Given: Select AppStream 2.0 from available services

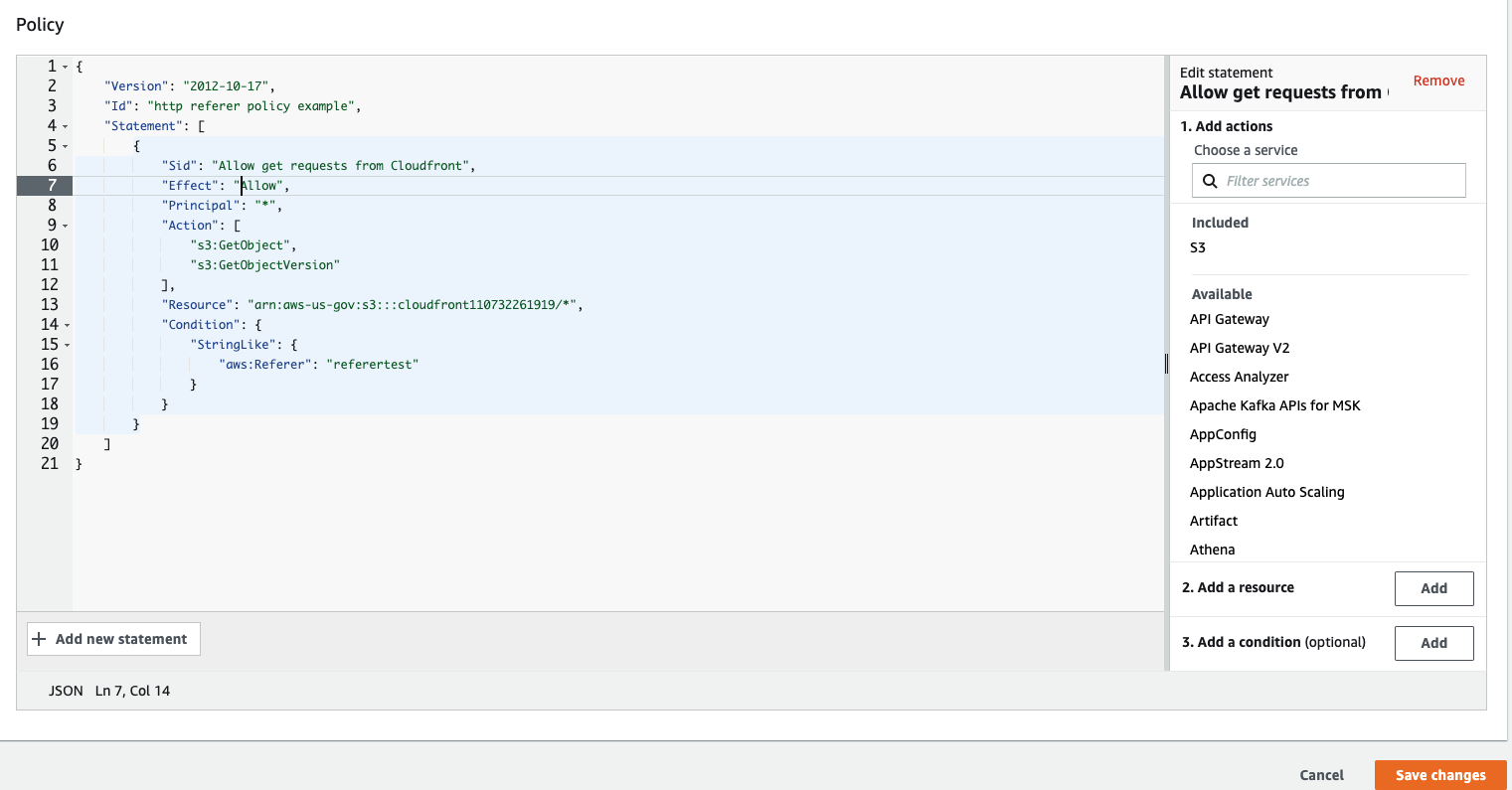Looking at the screenshot, I should click(x=1237, y=462).
